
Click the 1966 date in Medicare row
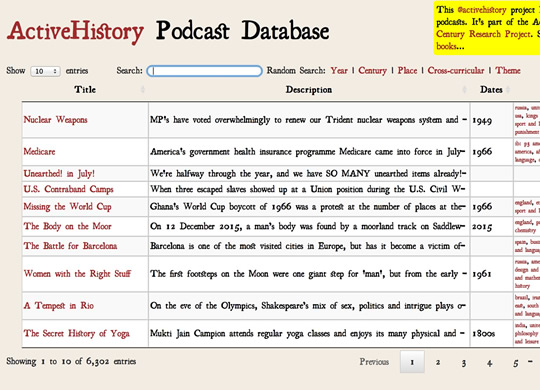click(x=482, y=152)
